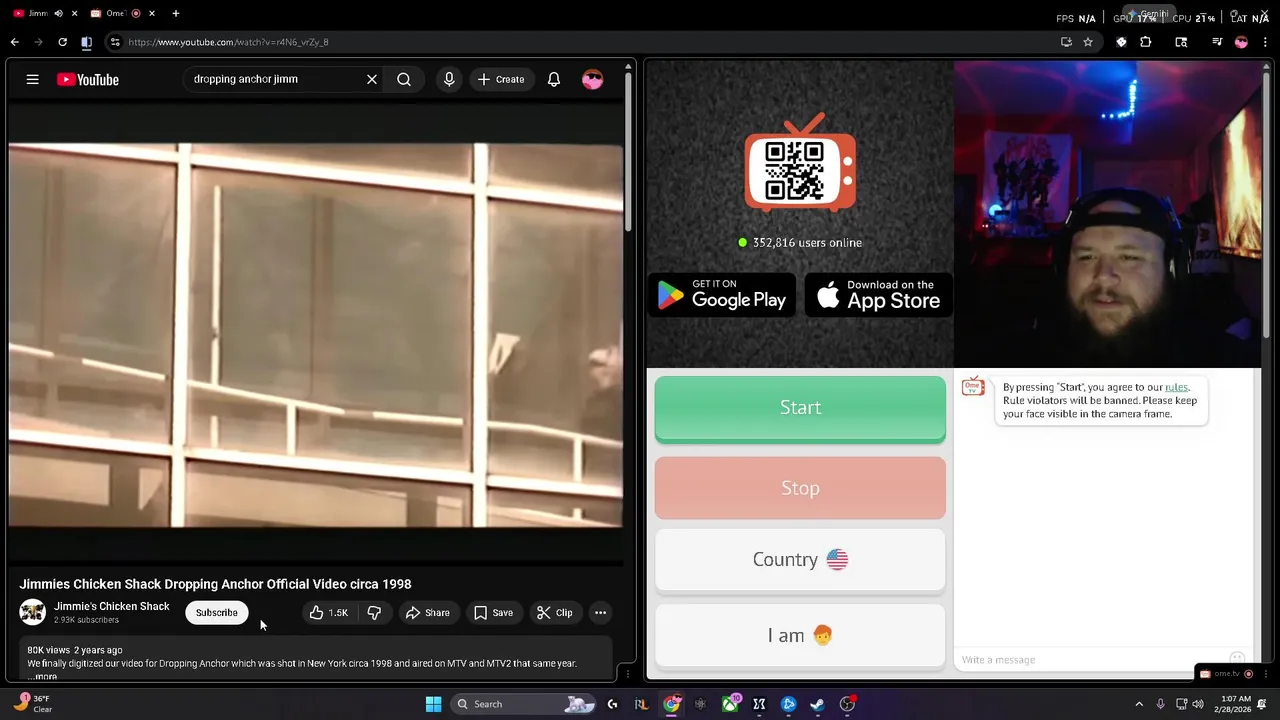The height and width of the screenshot is (720, 1280).
Task: Expand description with ...more
Action: tap(43, 677)
